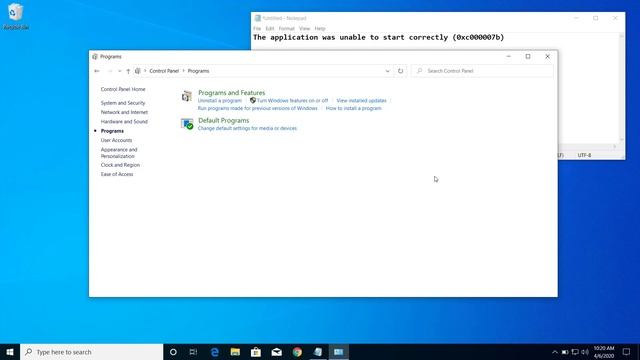Open the taskbar clock and date
The width and height of the screenshot is (640, 360).
pyautogui.click(x=604, y=352)
